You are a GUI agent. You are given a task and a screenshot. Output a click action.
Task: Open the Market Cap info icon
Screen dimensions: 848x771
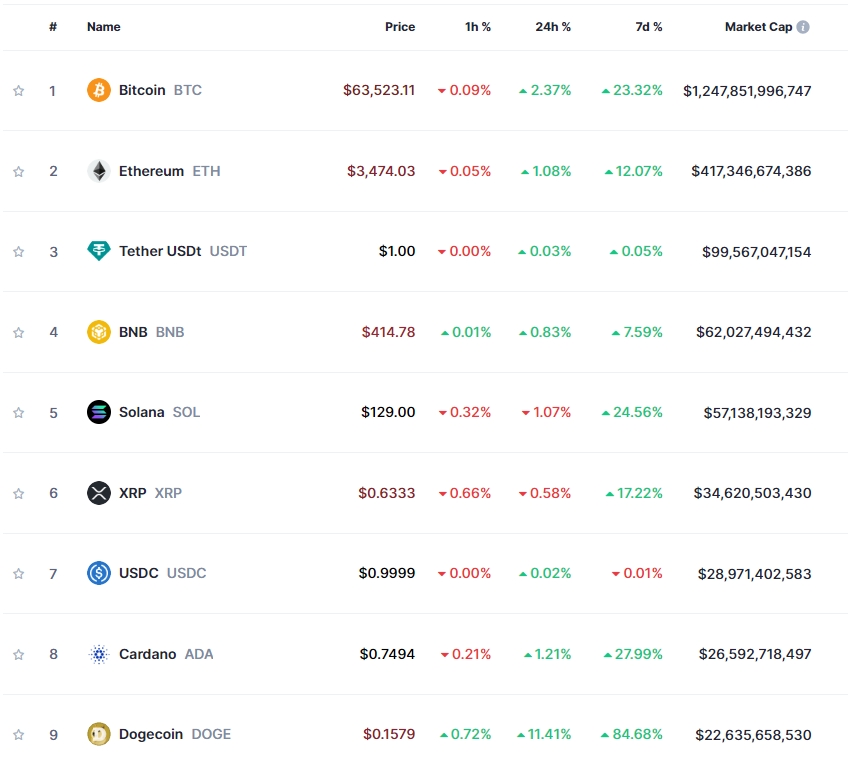click(803, 27)
